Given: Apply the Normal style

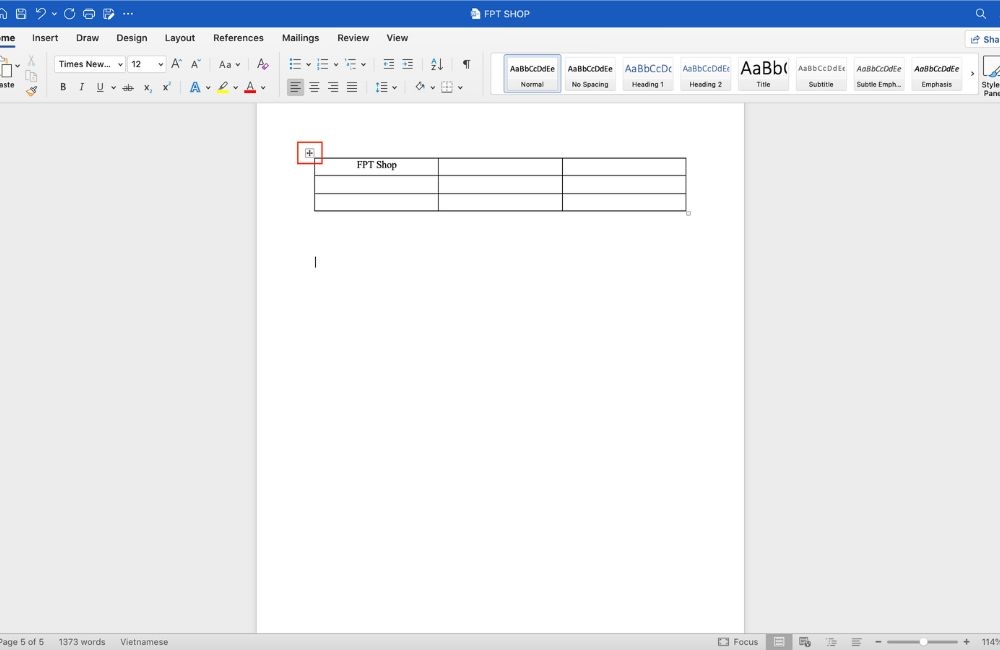Looking at the screenshot, I should (532, 73).
